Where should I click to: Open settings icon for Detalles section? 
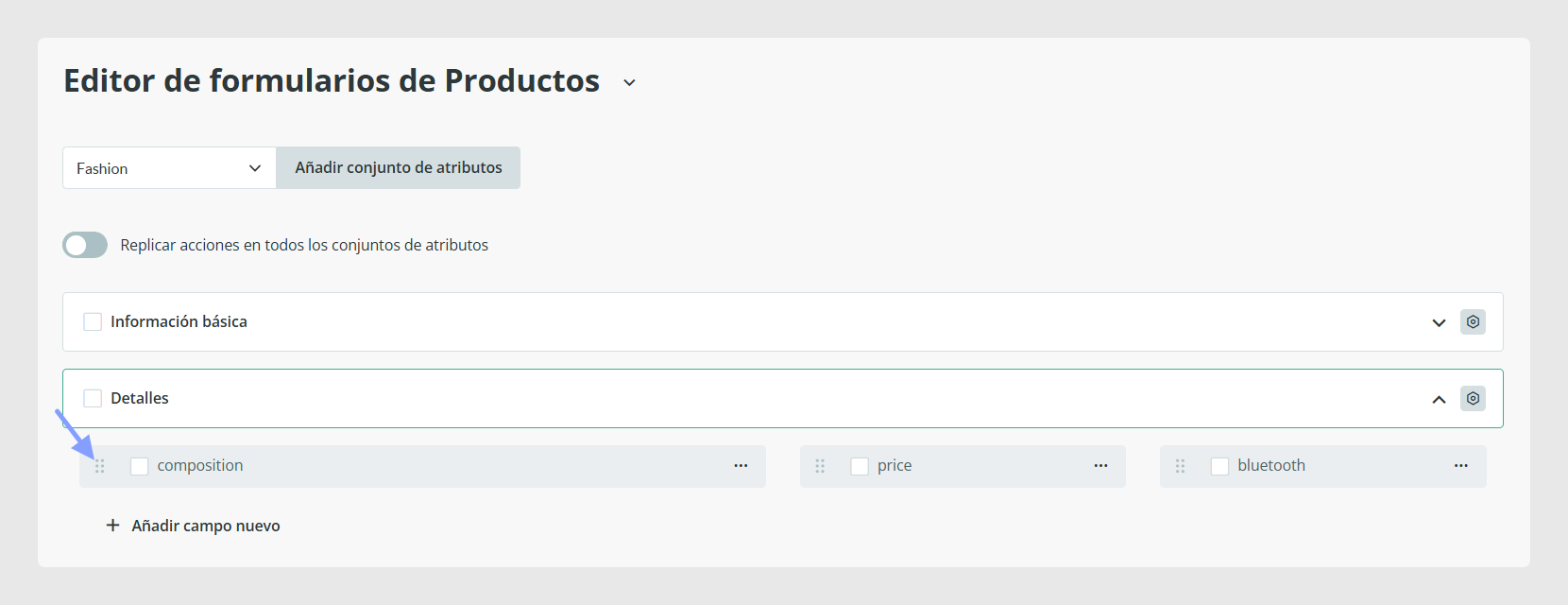(1473, 399)
